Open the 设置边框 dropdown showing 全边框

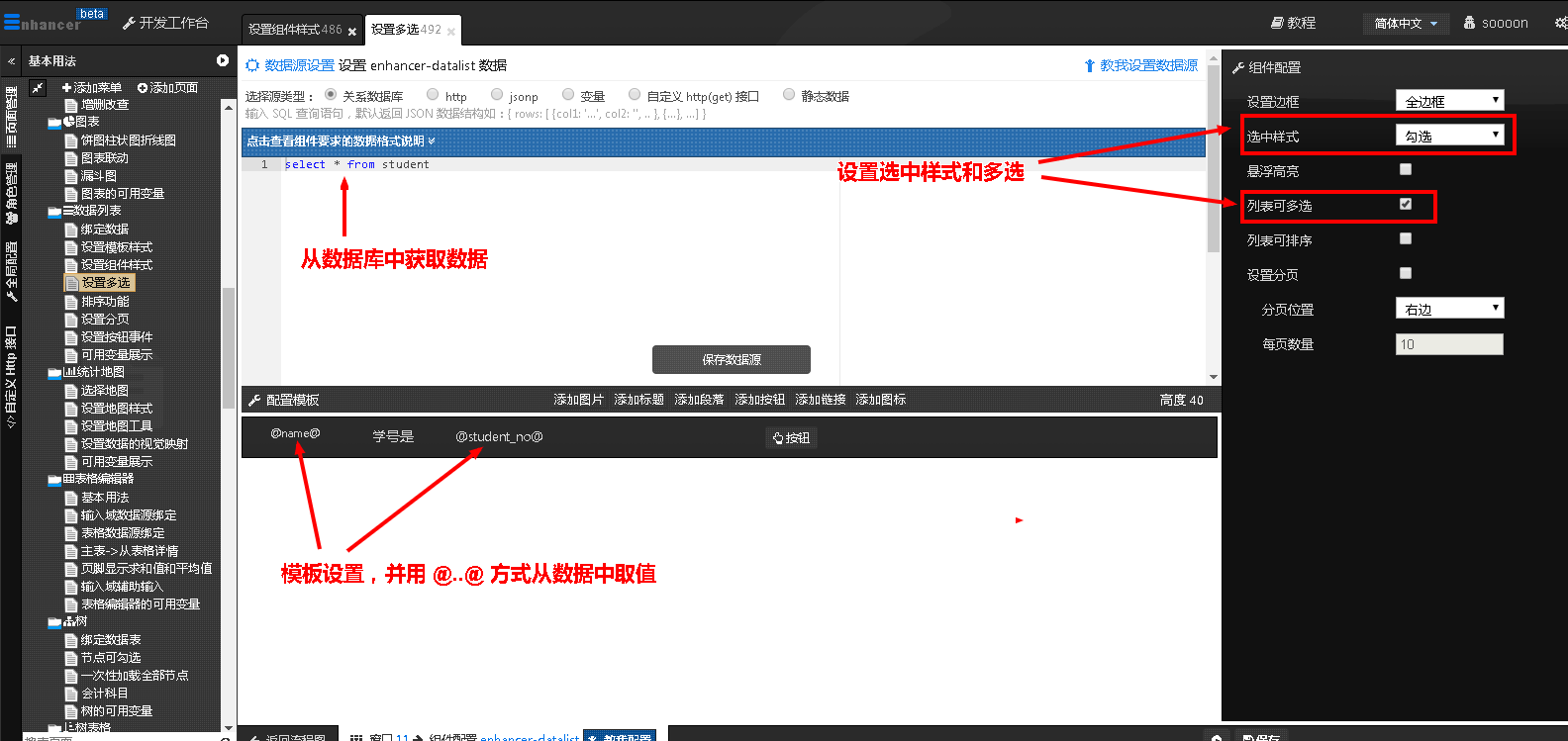1449,101
